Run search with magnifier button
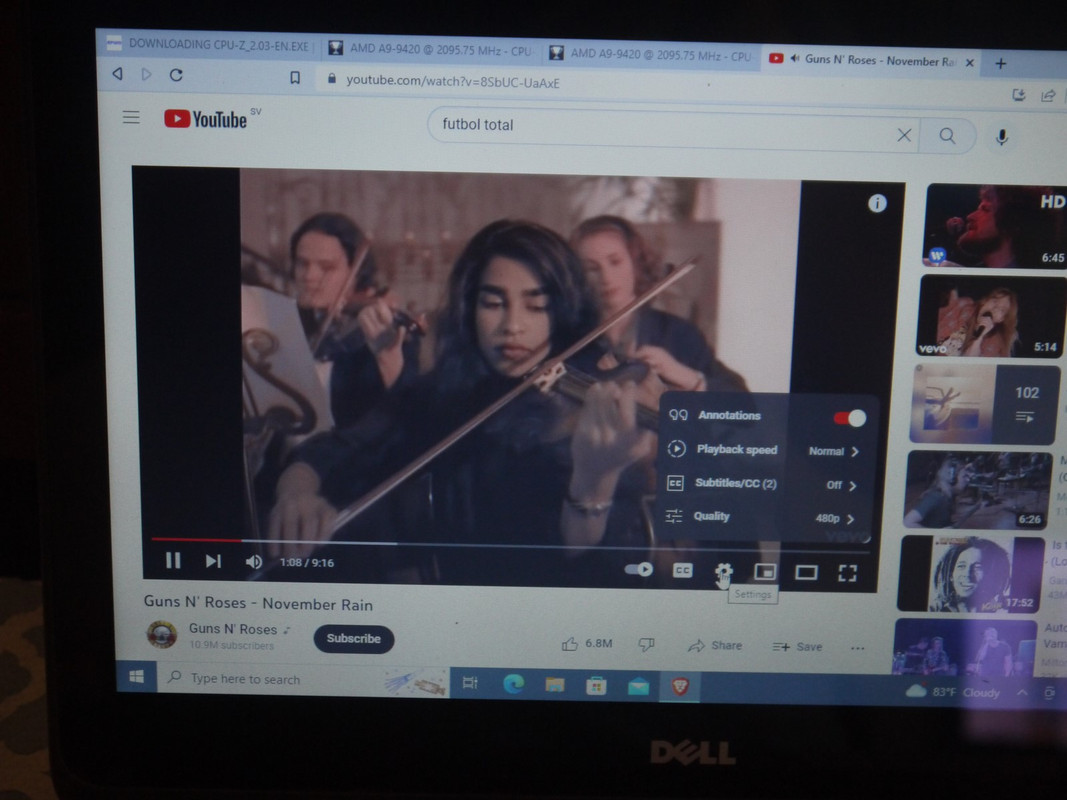The width and height of the screenshot is (1067, 800). tap(947, 136)
